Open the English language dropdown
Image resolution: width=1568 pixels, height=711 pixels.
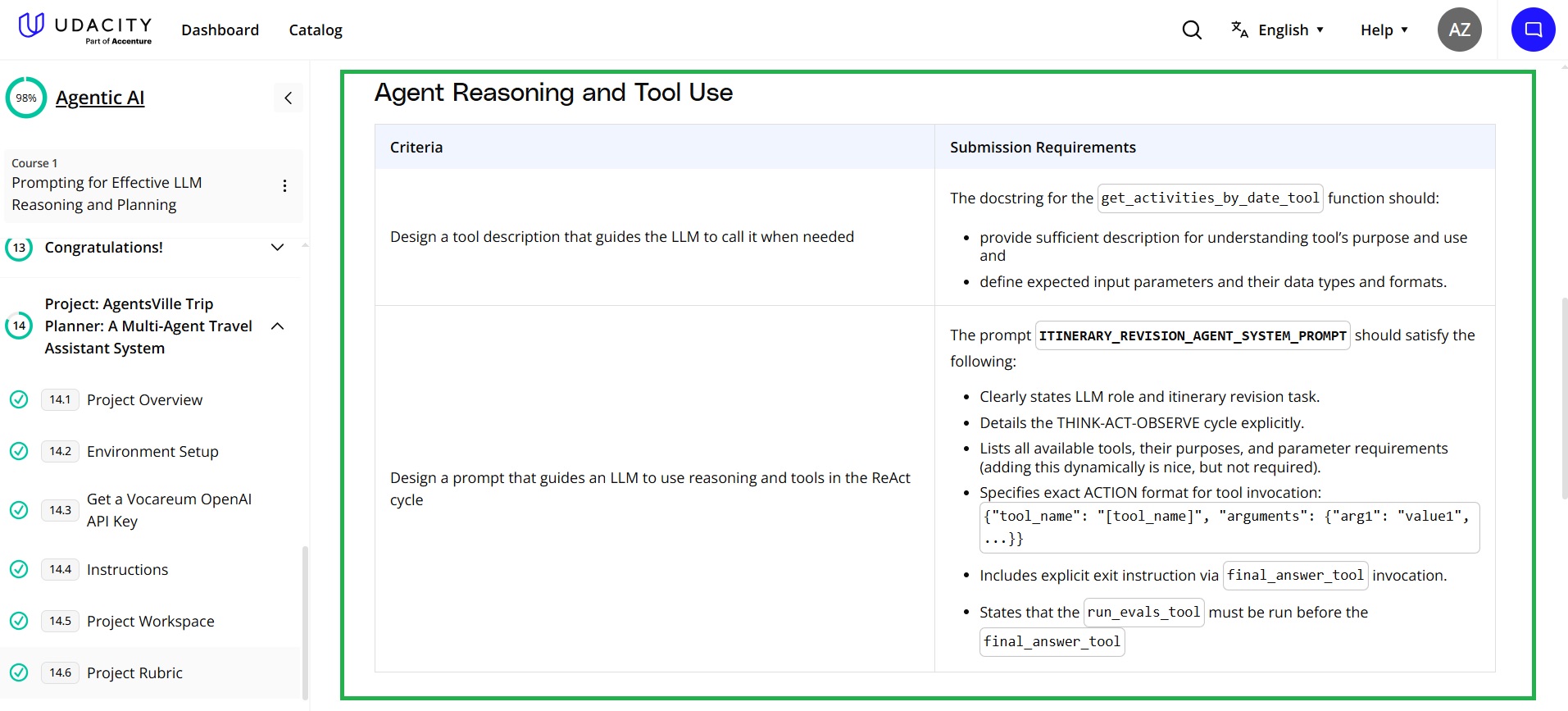tap(1291, 30)
